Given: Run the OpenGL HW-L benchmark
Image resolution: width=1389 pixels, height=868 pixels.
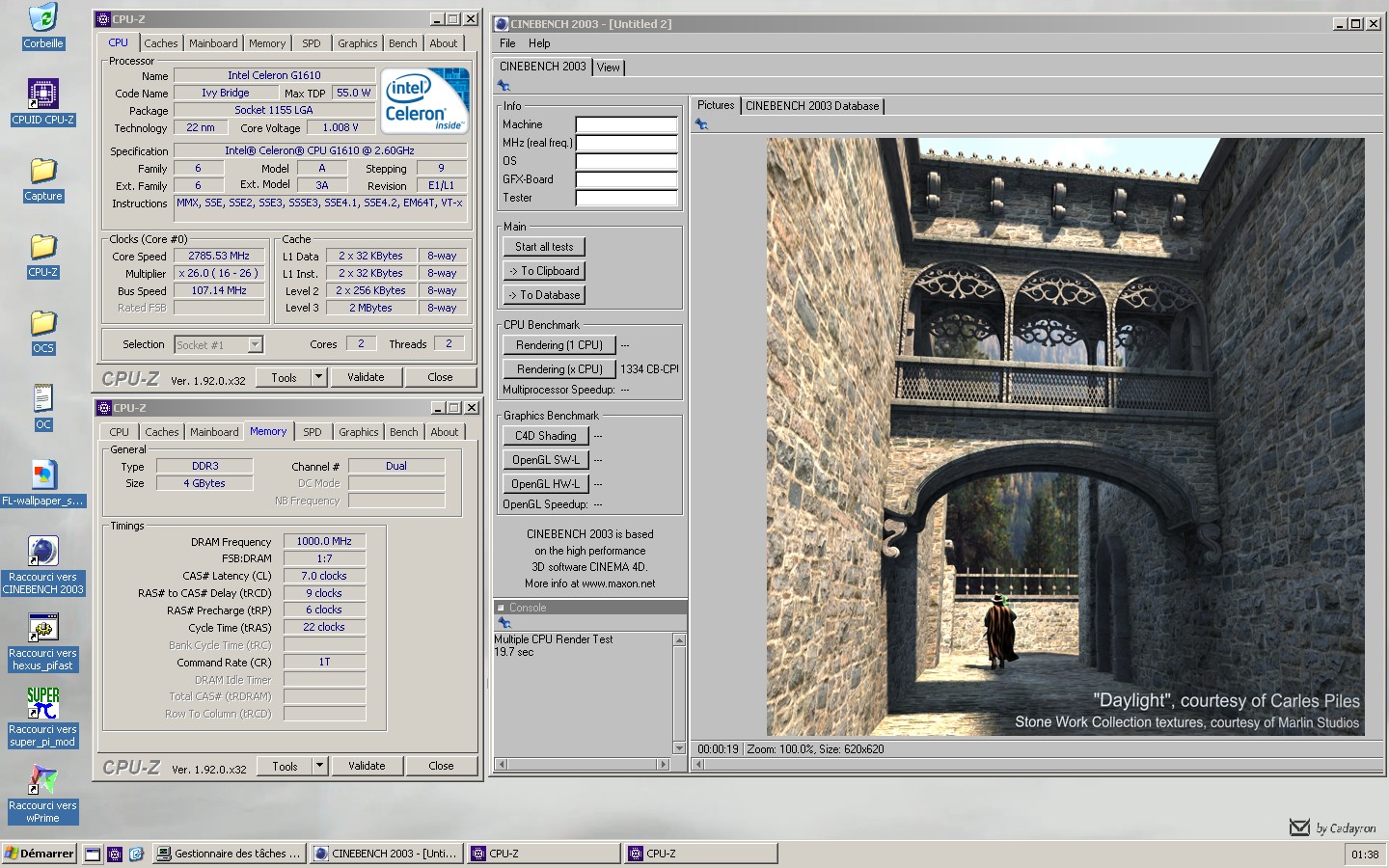Looking at the screenshot, I should click(546, 484).
